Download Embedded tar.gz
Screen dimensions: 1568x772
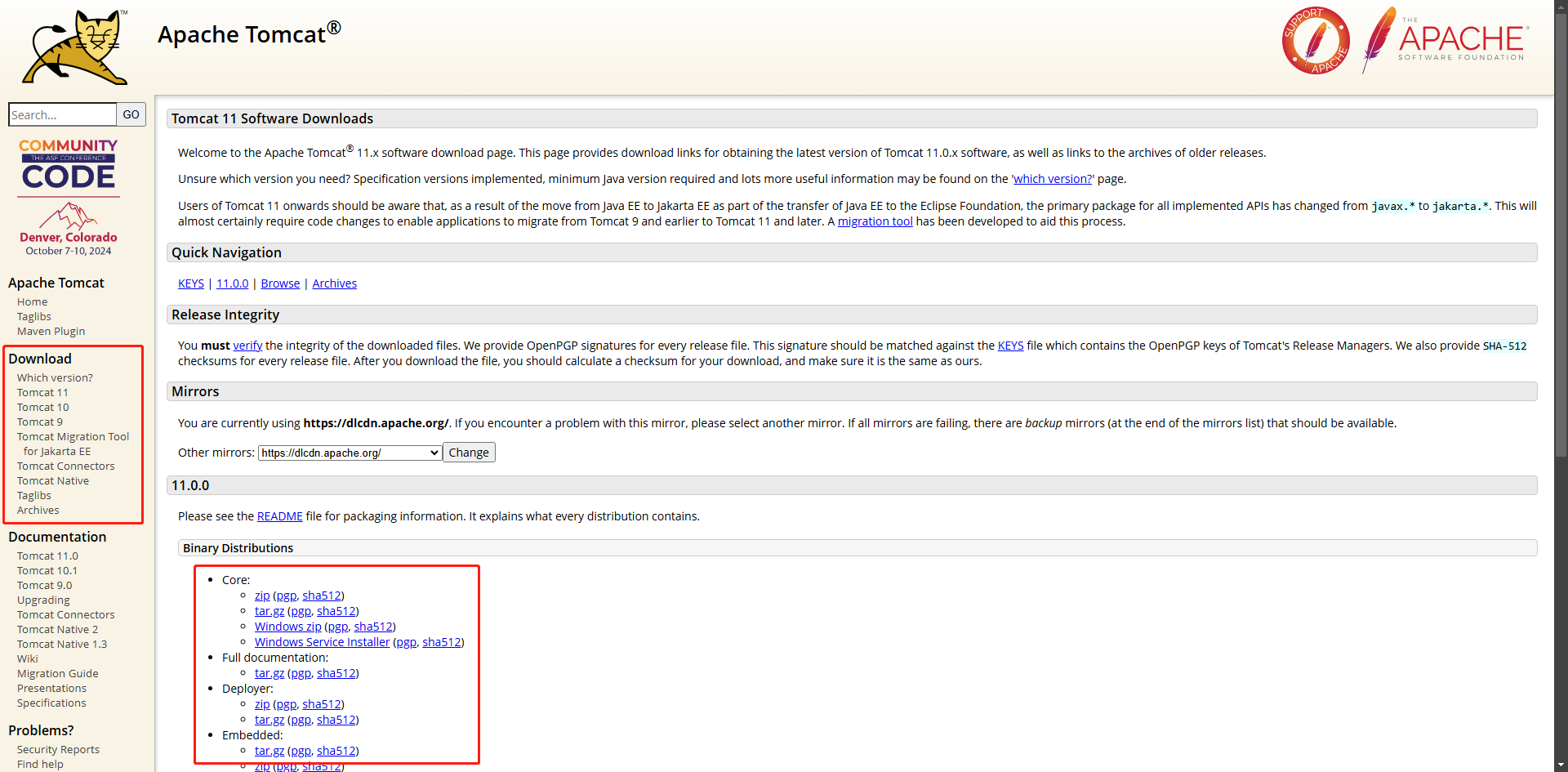click(x=269, y=751)
